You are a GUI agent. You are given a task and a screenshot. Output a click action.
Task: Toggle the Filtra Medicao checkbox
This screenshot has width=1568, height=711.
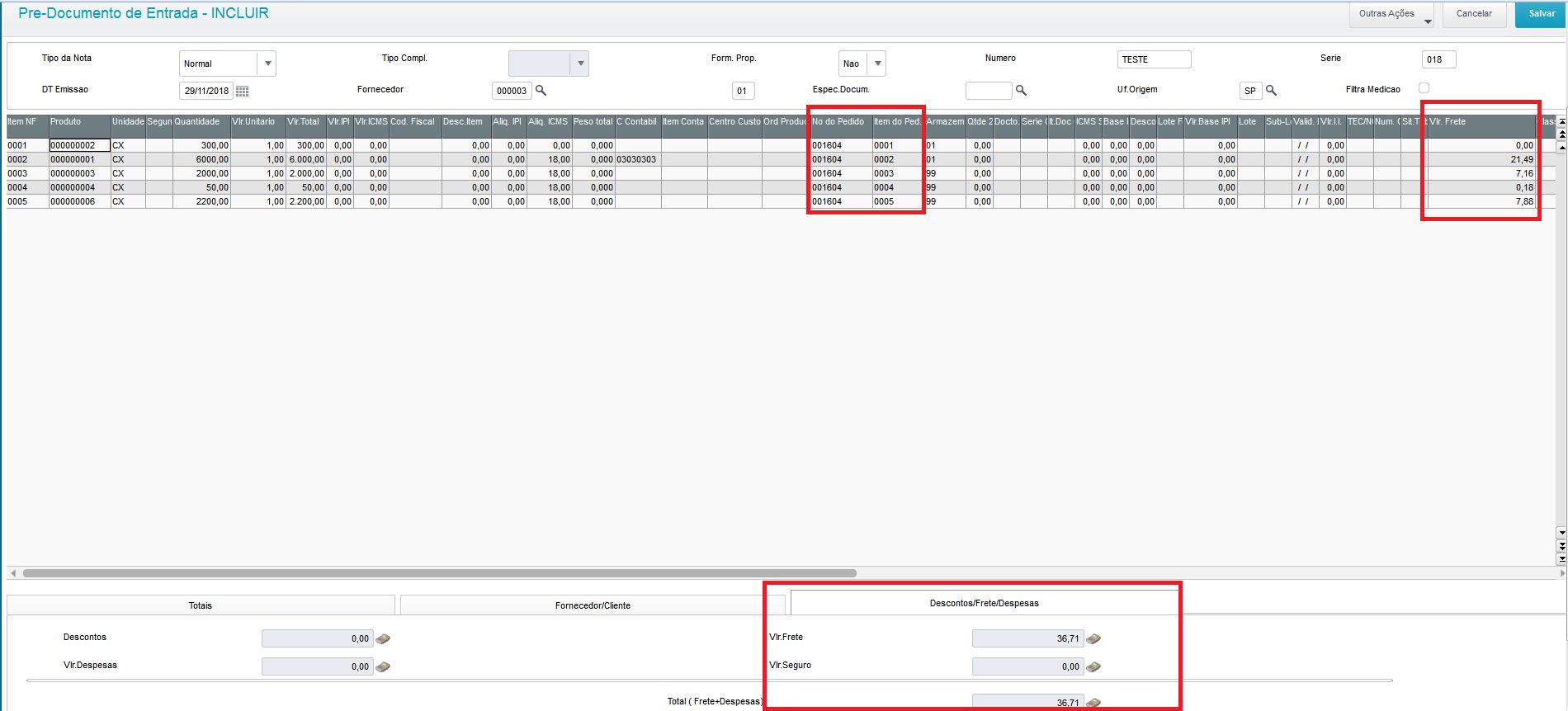tap(1424, 87)
